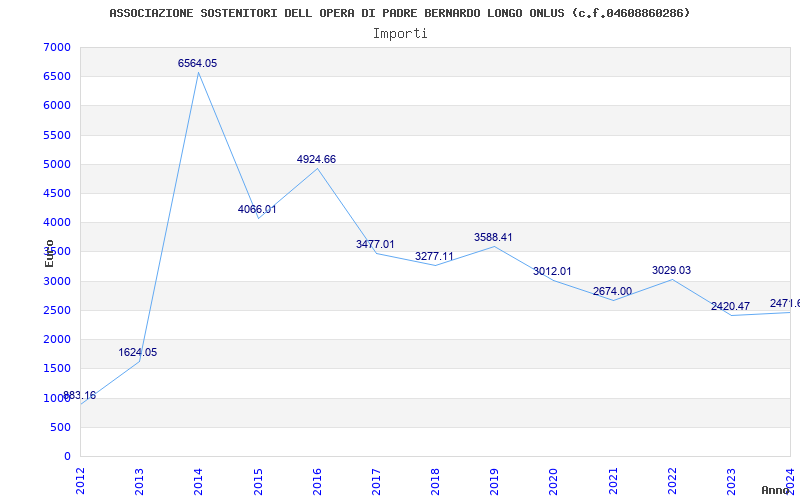Image resolution: width=800 pixels, height=500 pixels.
Task: Click the 2023 x-axis year label
Action: tap(731, 482)
